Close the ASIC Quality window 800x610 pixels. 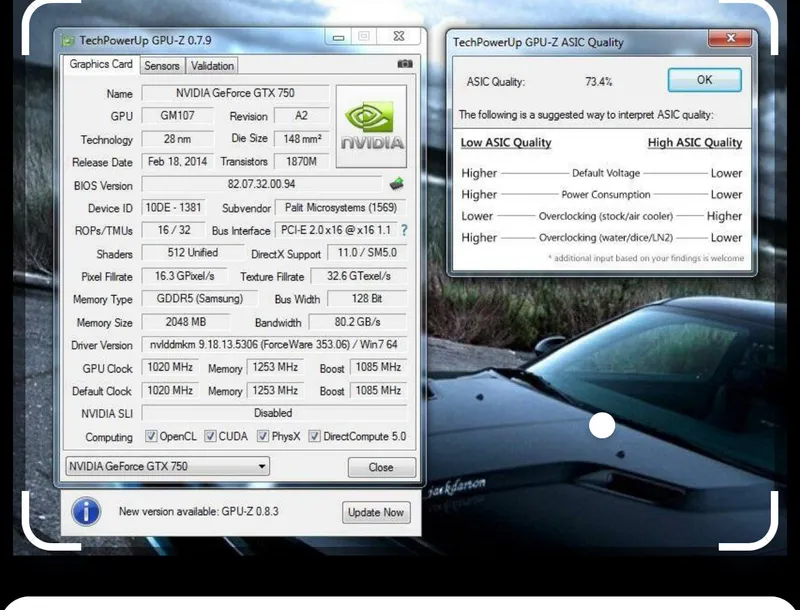pos(730,38)
